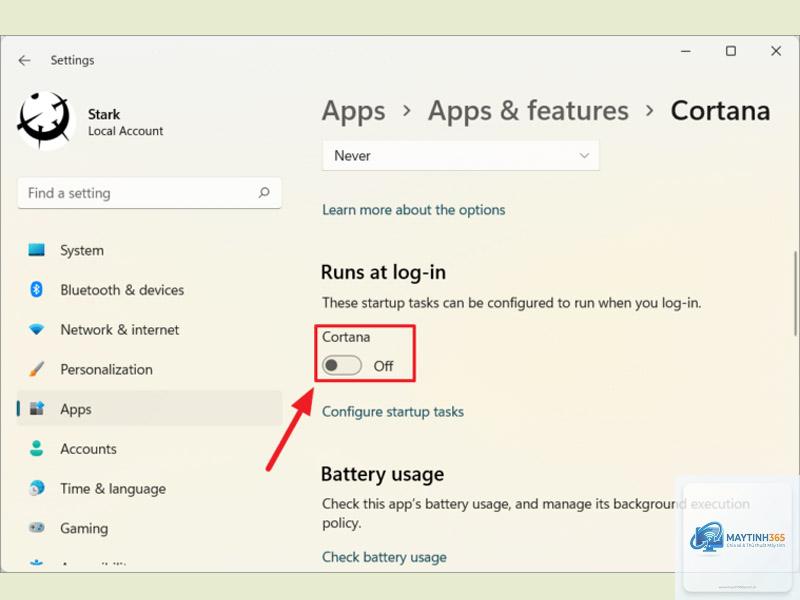The height and width of the screenshot is (600, 800).
Task: Click the Bluetooth icon in sidebar
Action: point(36,290)
